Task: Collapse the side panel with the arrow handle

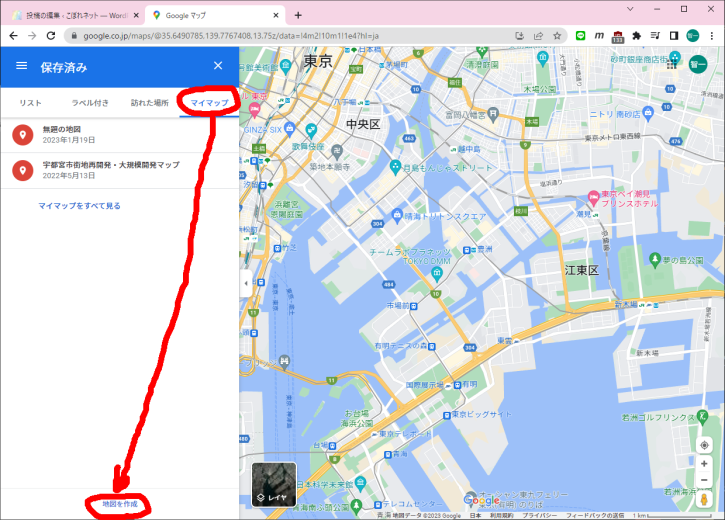Action: 246,283
